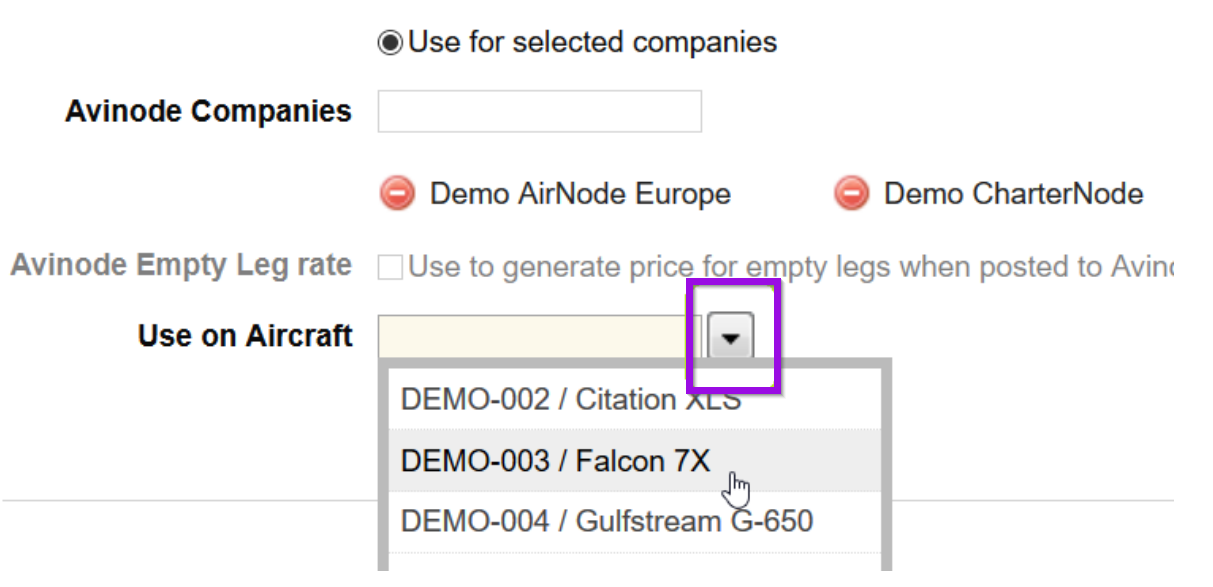Focus the Avinode Companies text field
The width and height of the screenshot is (1213, 587).
[x=539, y=111]
